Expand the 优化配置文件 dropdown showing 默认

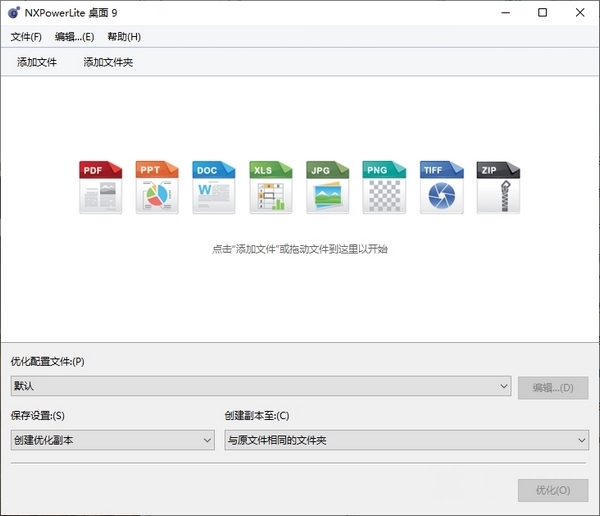[x=261, y=386]
